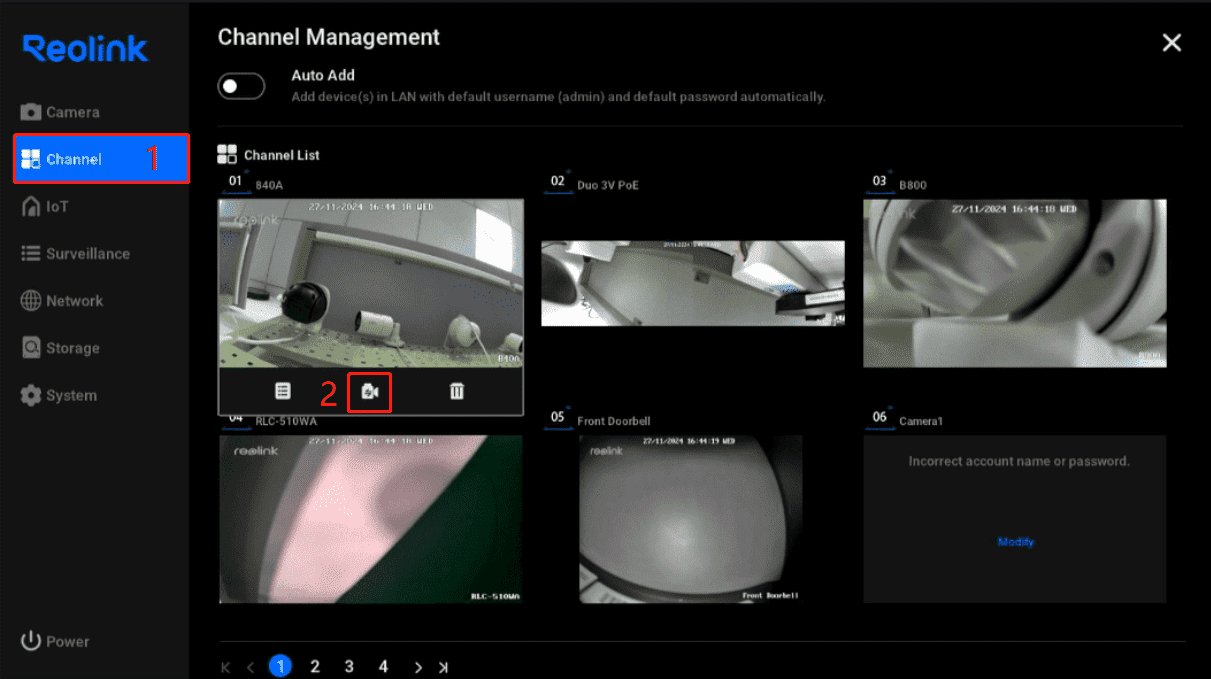Click channel number 03 label

880,182
